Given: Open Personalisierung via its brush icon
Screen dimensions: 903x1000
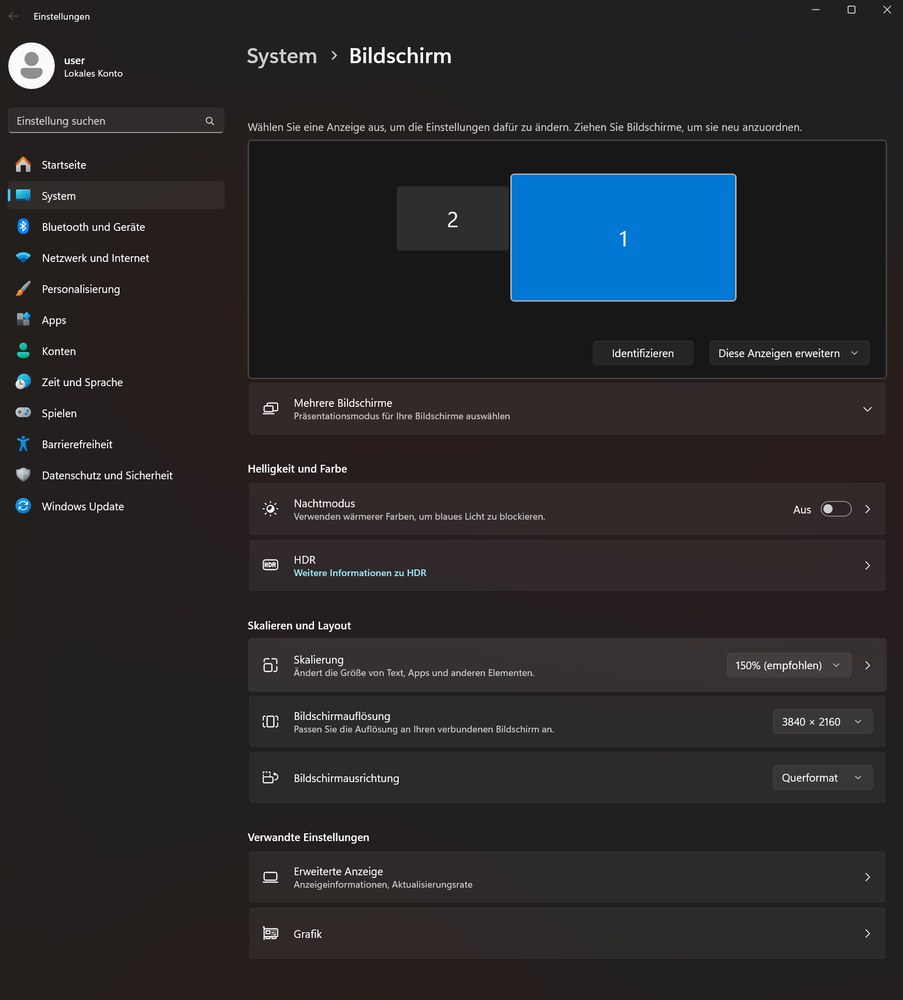Looking at the screenshot, I should (23, 289).
